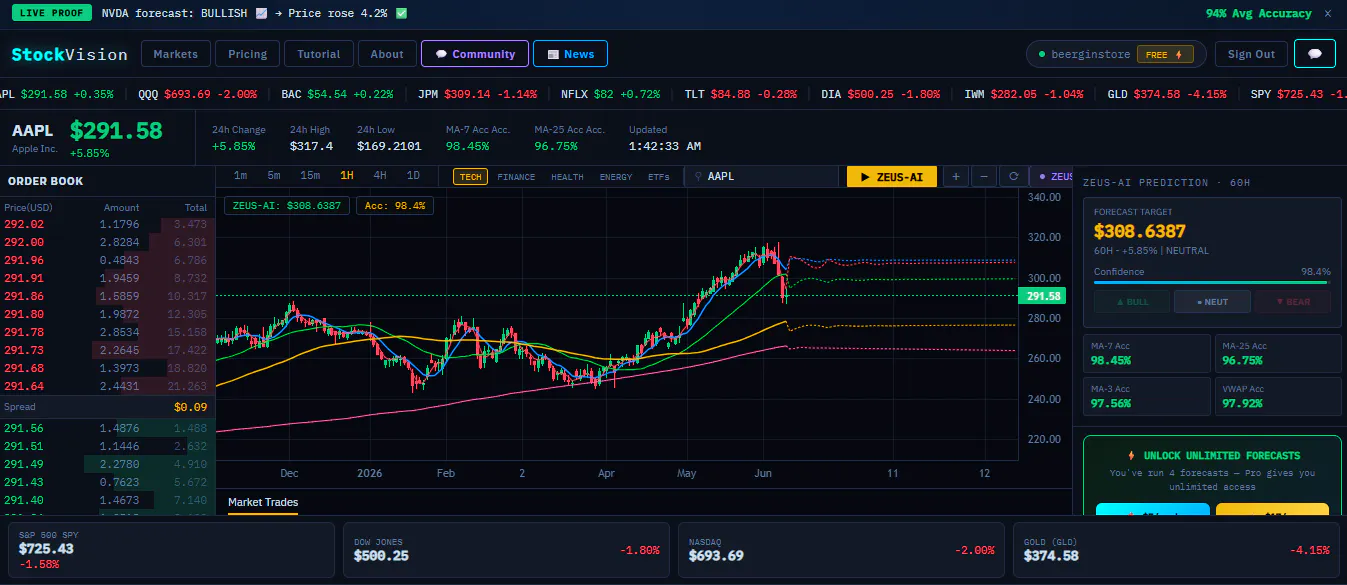This screenshot has height=585, width=1347.
Task: Open the S&P 500 SPY index card
Action: tap(171, 550)
